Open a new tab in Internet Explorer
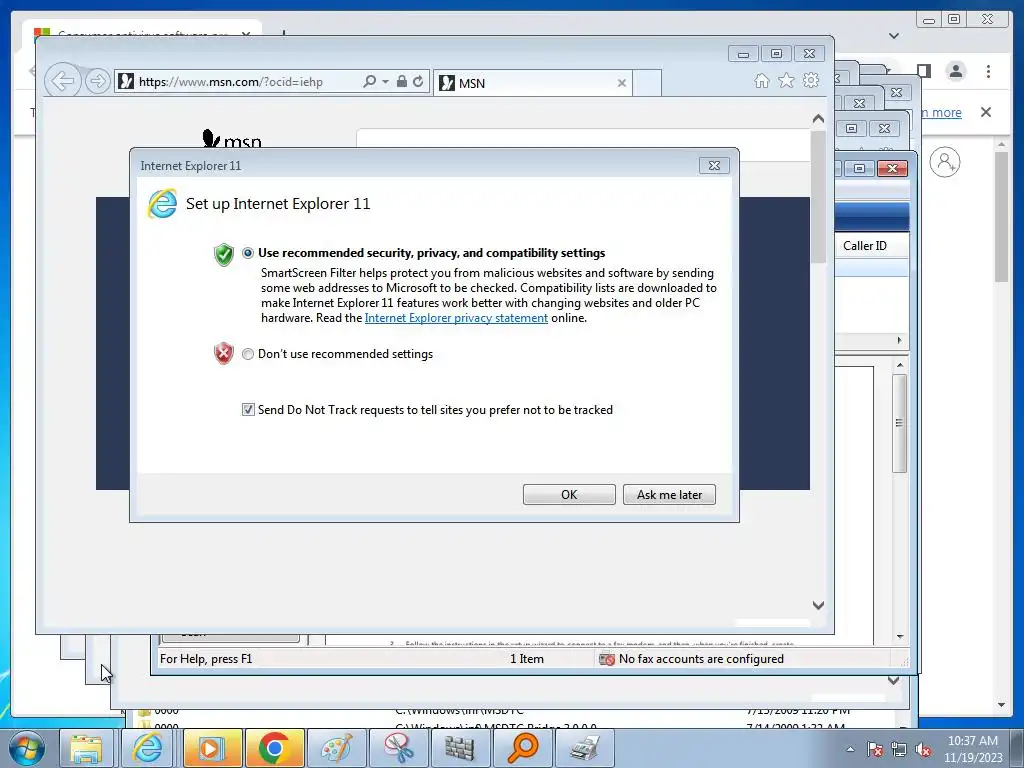The width and height of the screenshot is (1024, 768). 647,83
